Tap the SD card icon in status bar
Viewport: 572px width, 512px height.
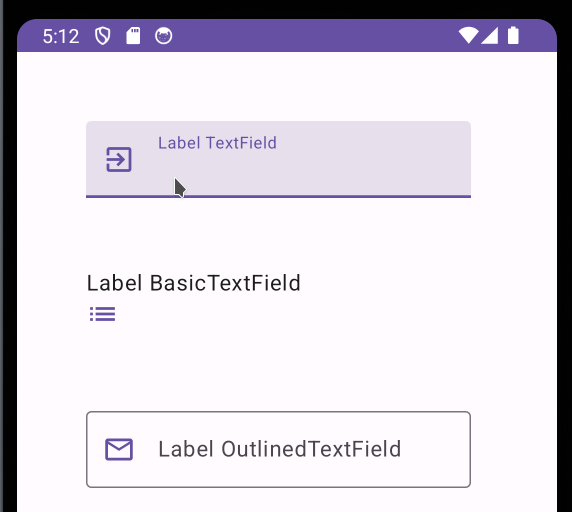pos(133,36)
